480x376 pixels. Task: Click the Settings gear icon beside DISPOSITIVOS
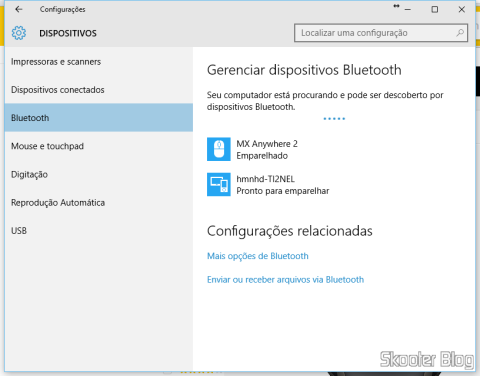19,33
